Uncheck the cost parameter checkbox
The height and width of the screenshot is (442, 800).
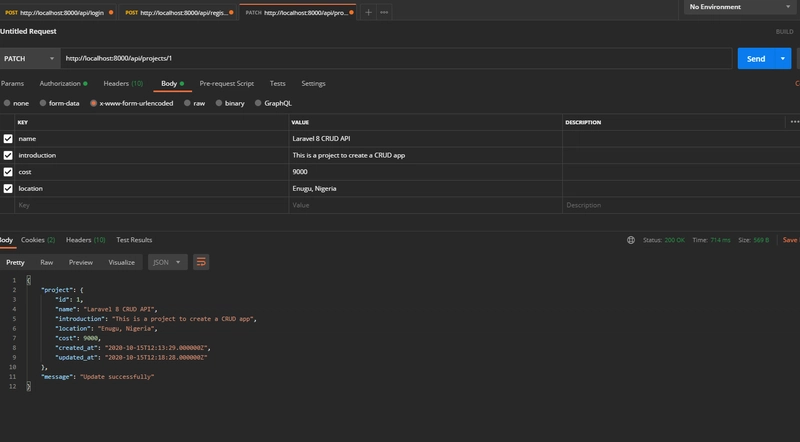point(8,172)
